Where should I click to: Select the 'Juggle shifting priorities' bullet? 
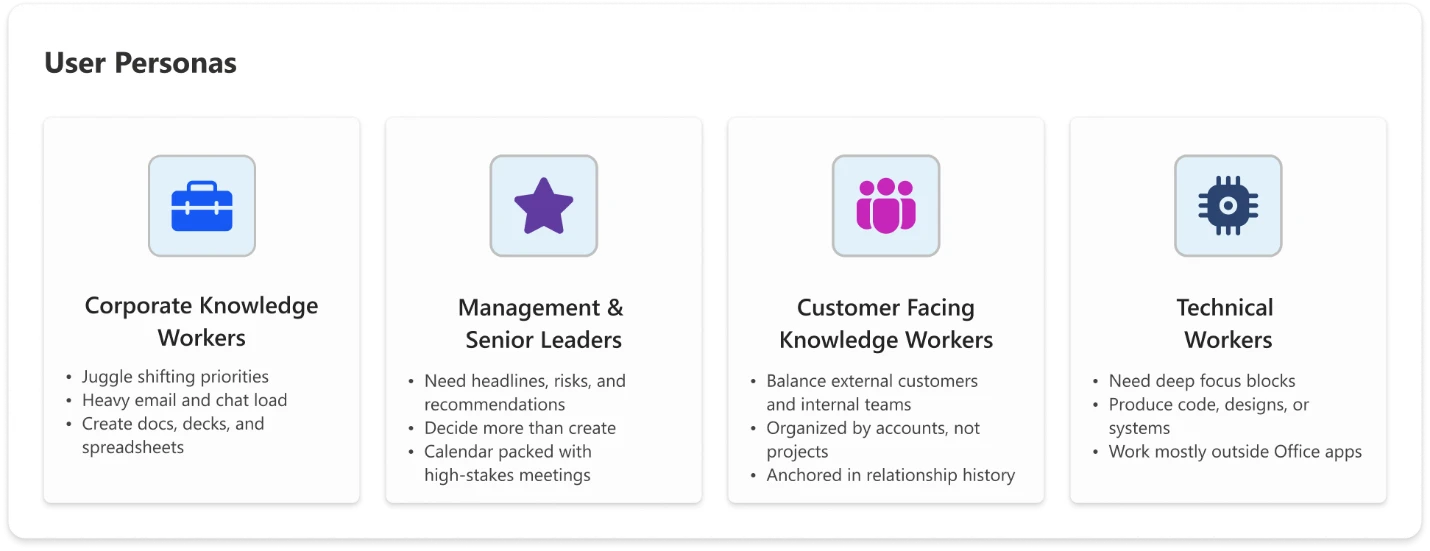[175, 377]
